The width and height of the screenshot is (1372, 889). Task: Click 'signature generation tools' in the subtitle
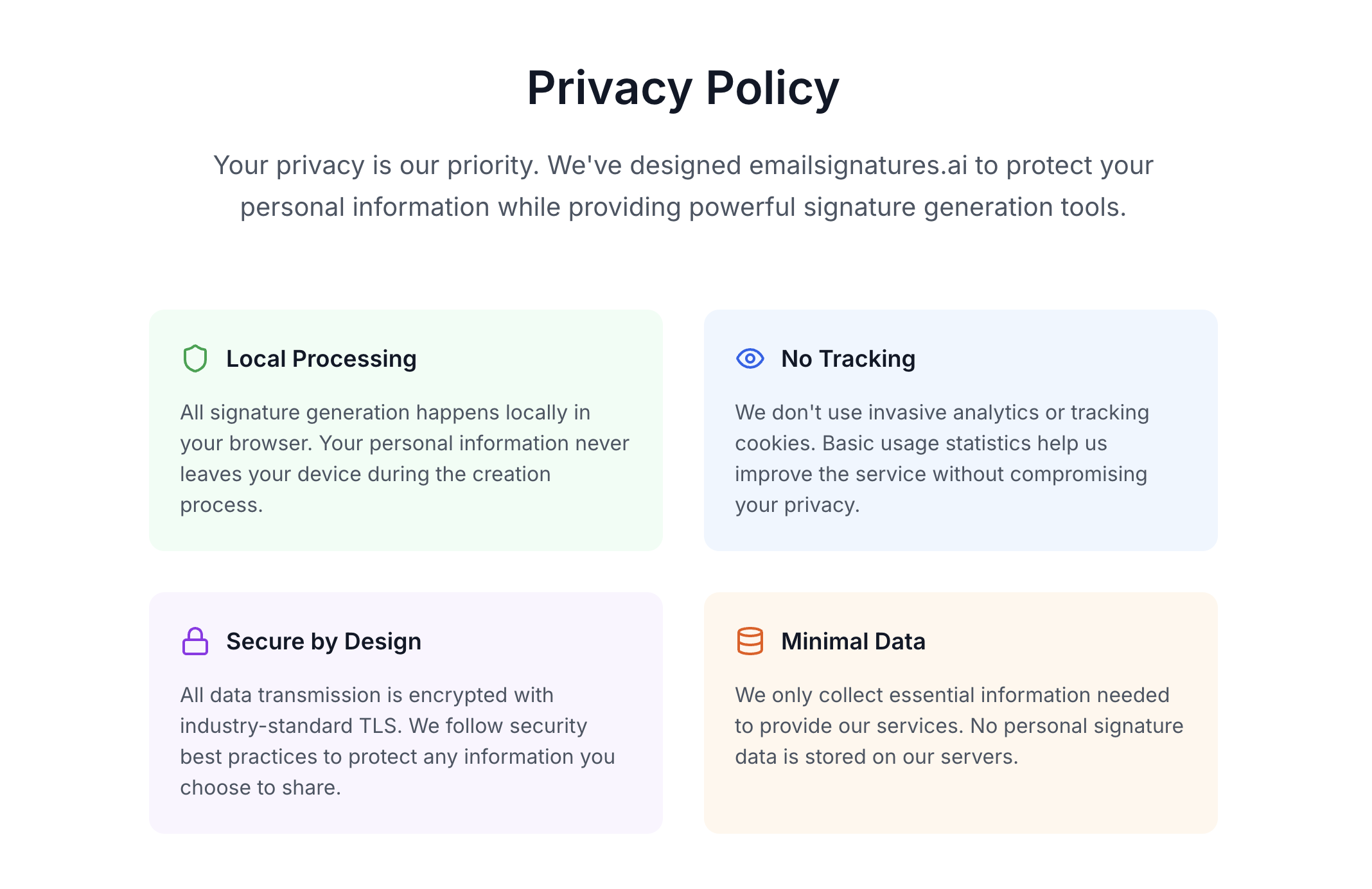(x=965, y=207)
